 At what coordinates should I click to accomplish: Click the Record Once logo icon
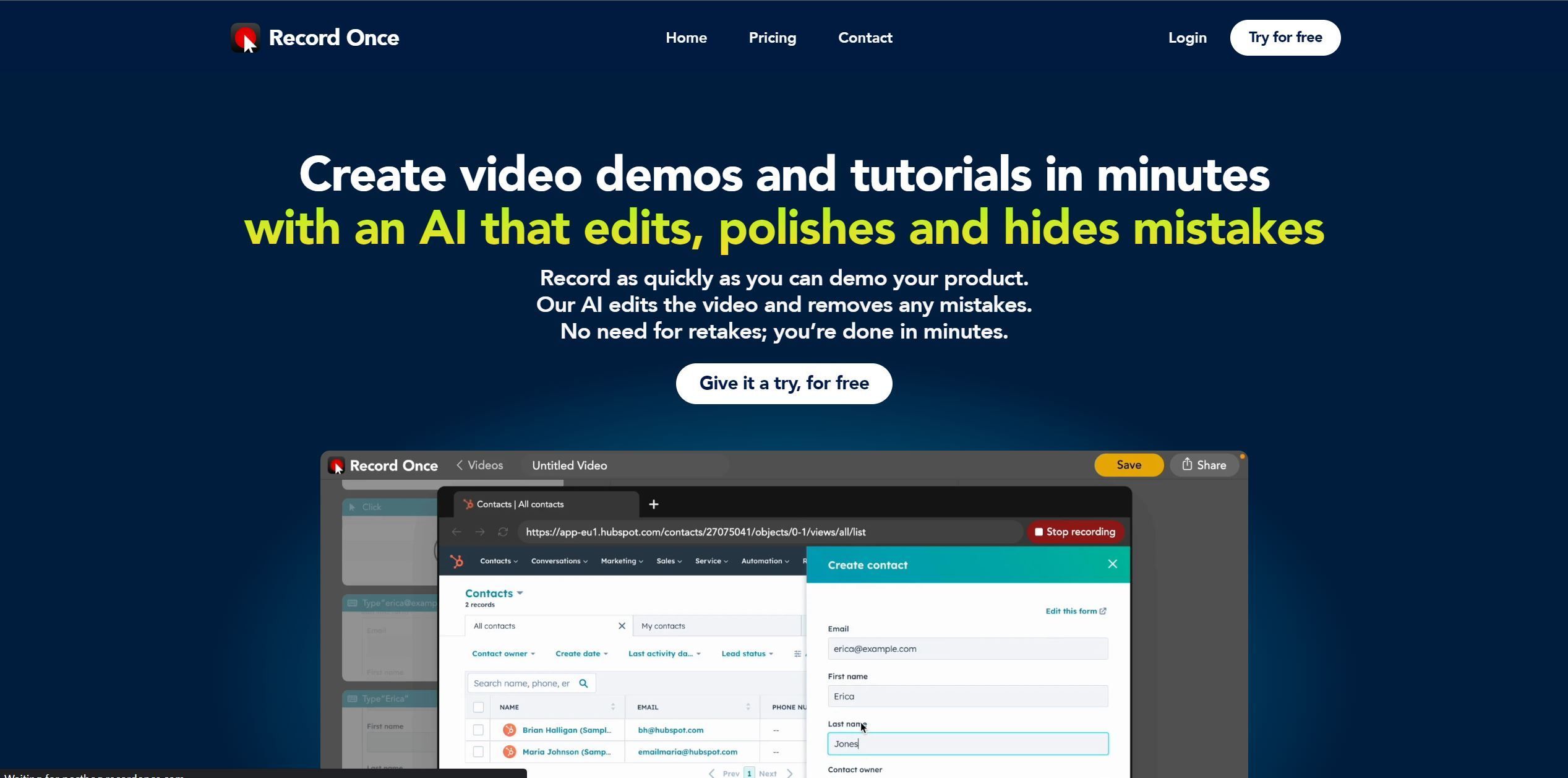click(246, 38)
